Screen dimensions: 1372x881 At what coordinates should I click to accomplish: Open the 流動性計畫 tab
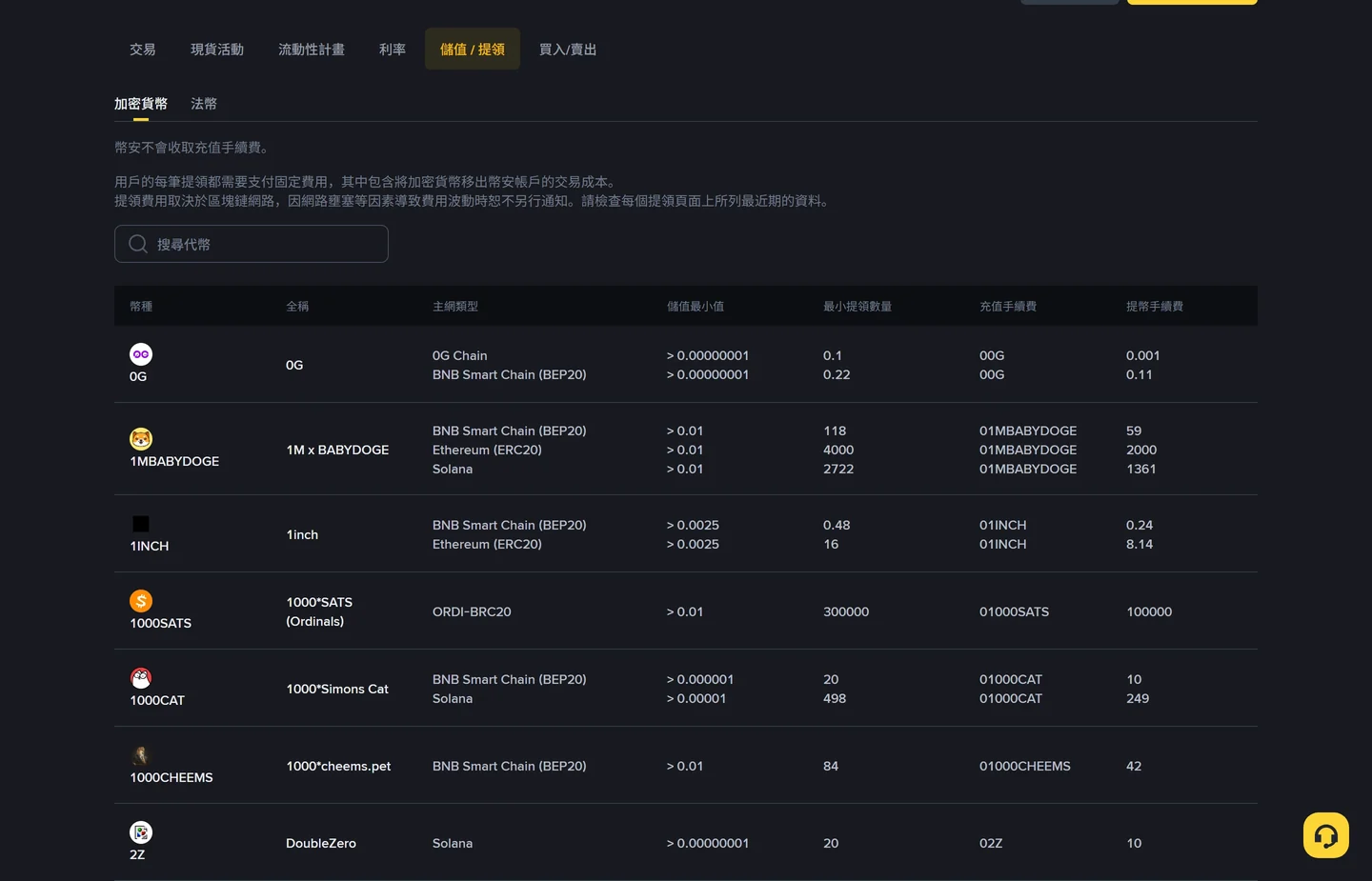pyautogui.click(x=312, y=50)
